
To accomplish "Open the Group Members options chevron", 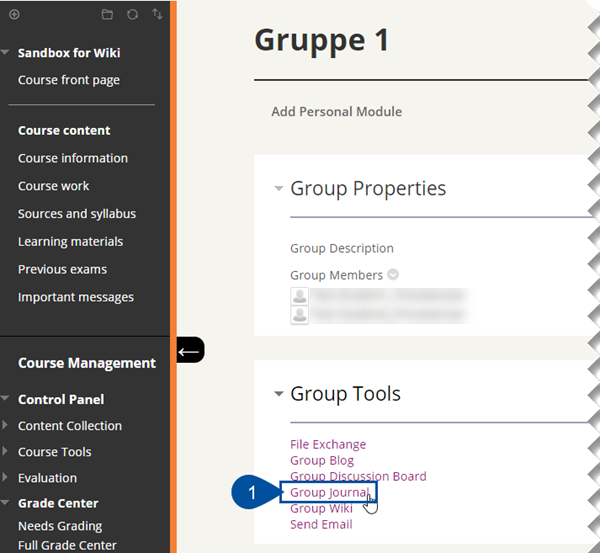I will click(x=393, y=274).
